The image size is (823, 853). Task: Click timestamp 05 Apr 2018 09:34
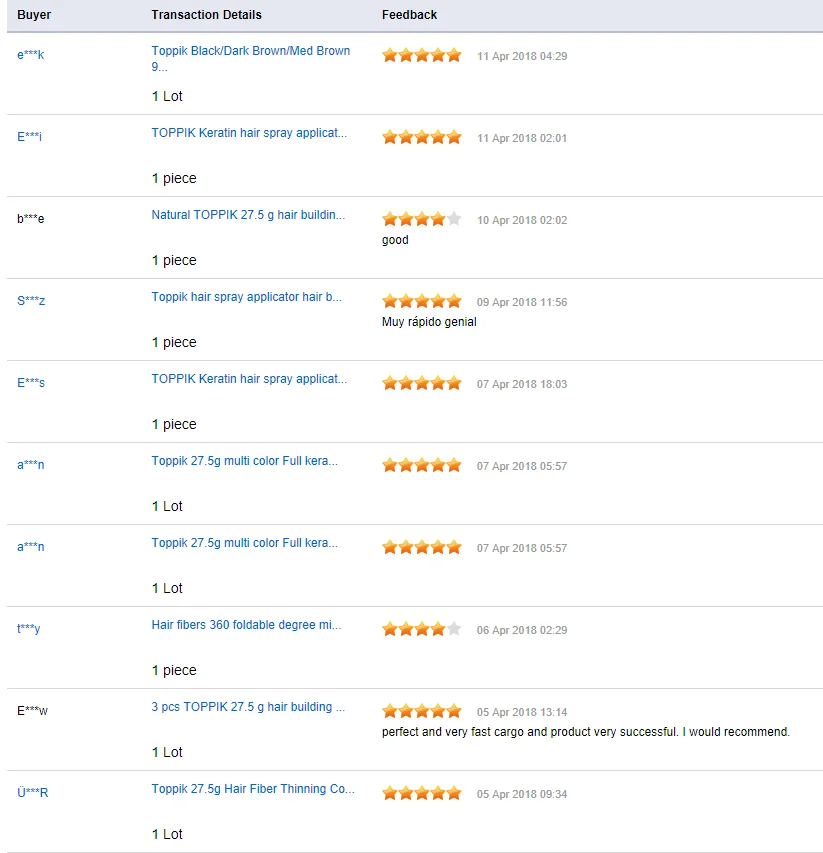pyautogui.click(x=522, y=794)
